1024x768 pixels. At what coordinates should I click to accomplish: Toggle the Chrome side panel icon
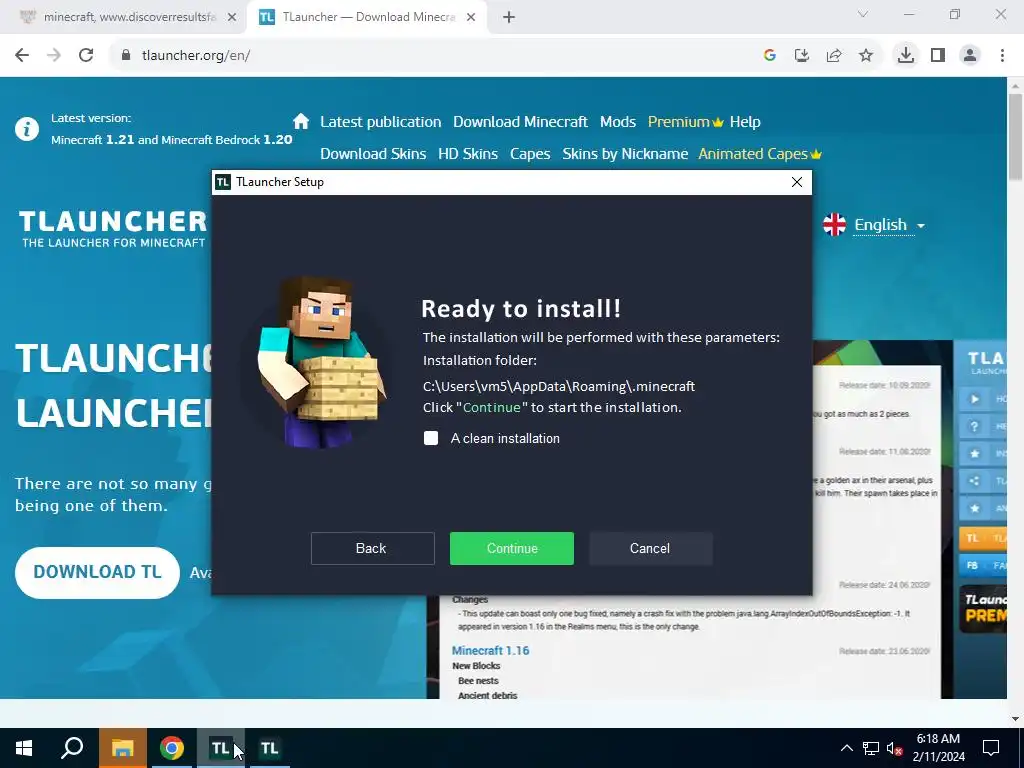coord(938,56)
